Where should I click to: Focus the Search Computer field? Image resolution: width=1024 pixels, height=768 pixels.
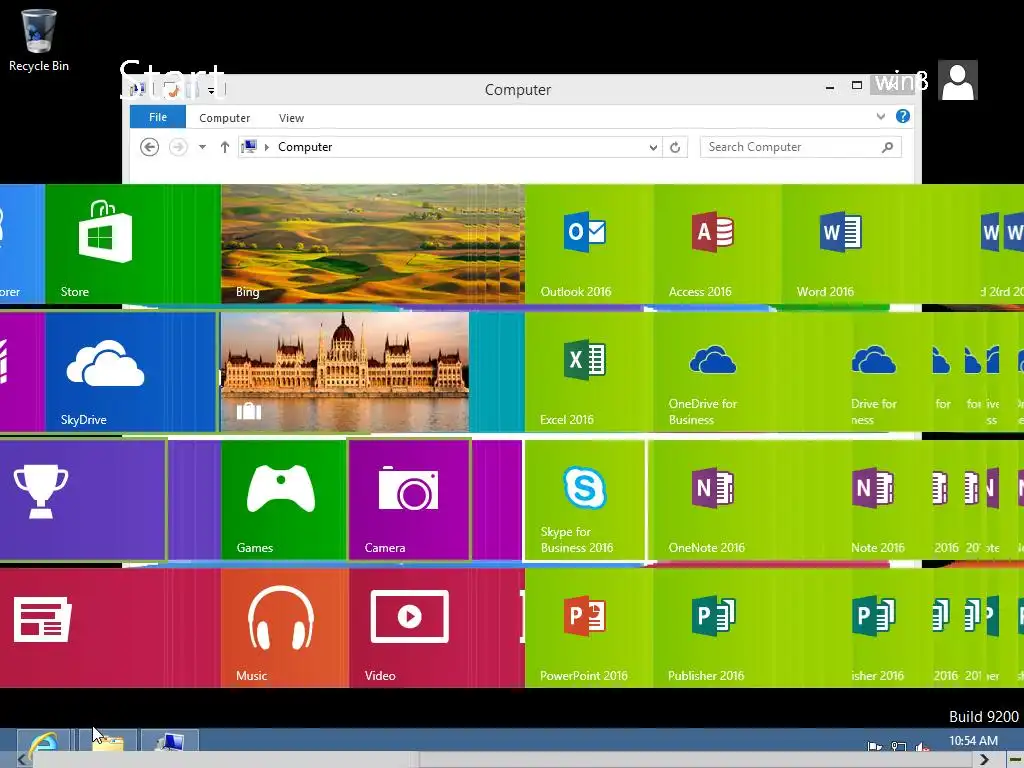tap(801, 147)
